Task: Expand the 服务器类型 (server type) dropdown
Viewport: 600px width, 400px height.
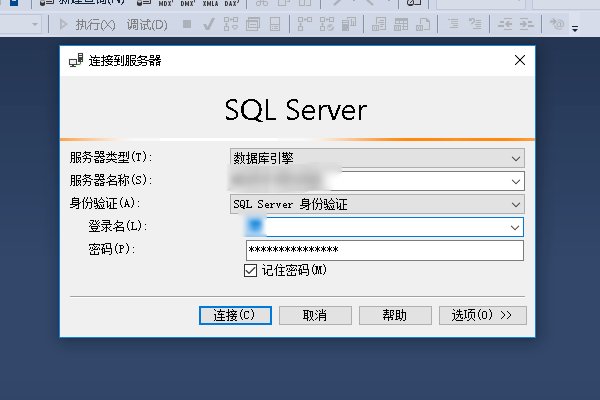Action: [516, 158]
